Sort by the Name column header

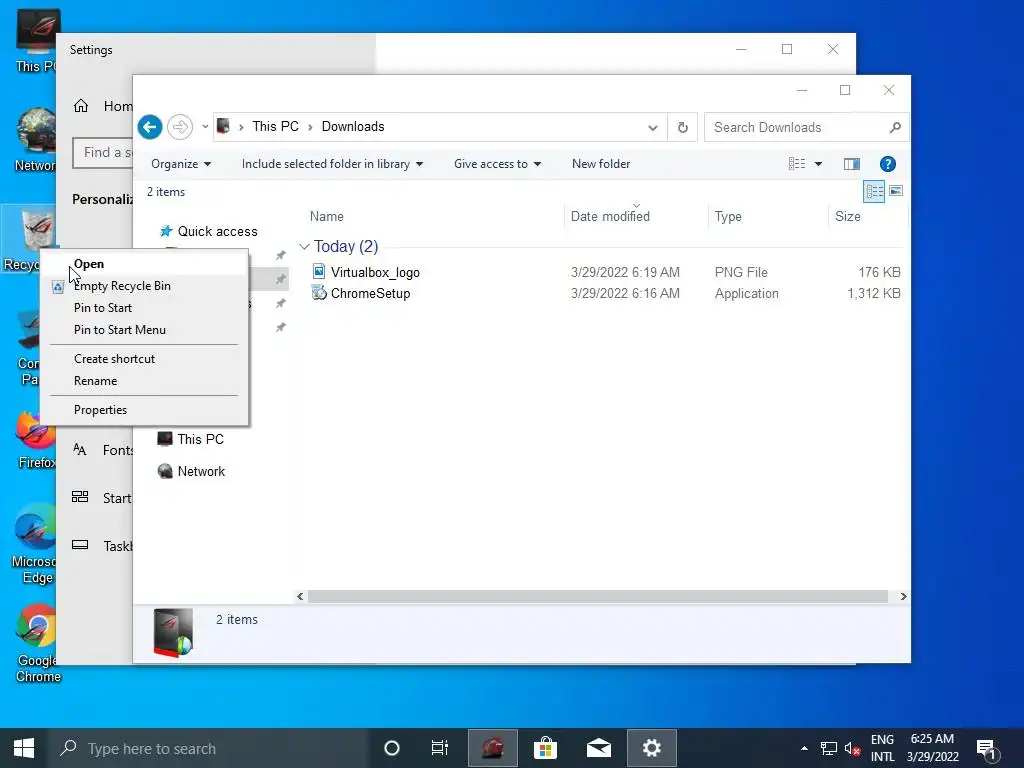click(x=327, y=216)
